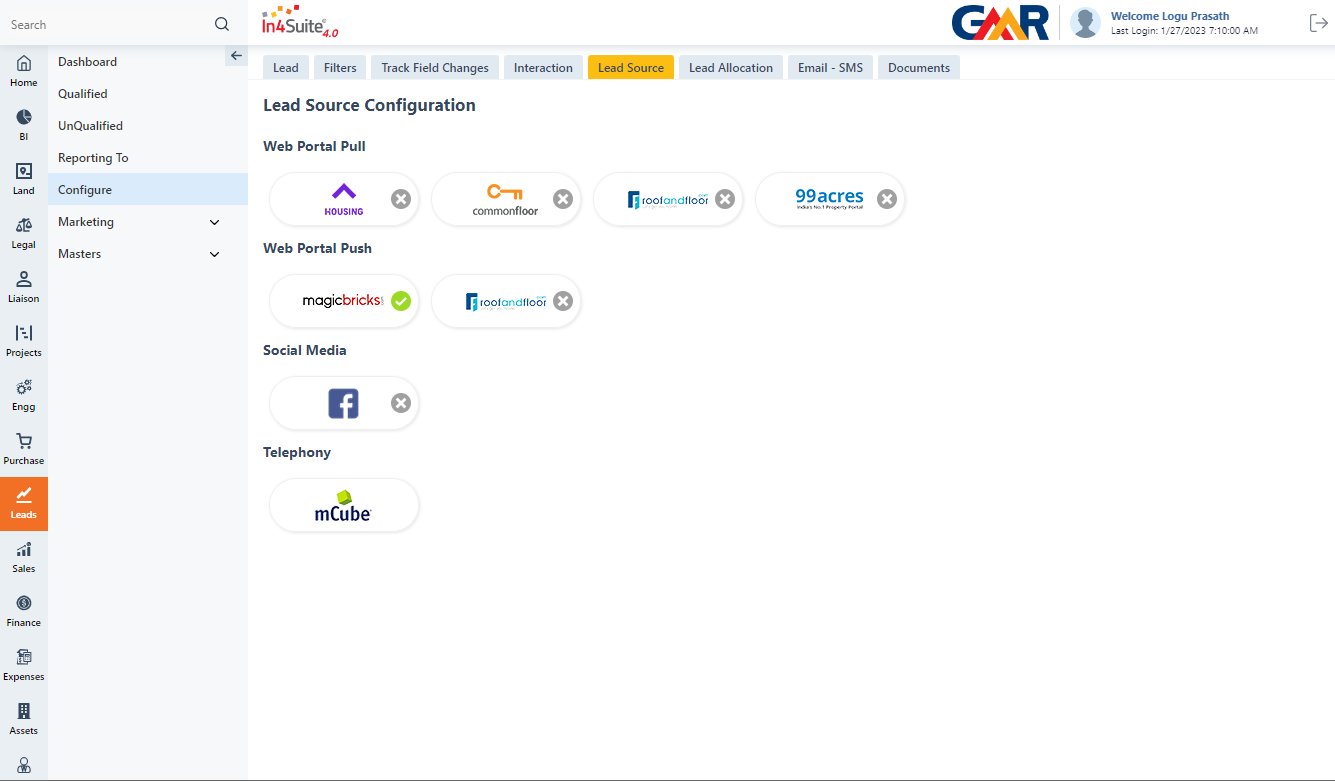This screenshot has width=1335, height=781.
Task: Expand the Masters submenu
Action: point(214,254)
